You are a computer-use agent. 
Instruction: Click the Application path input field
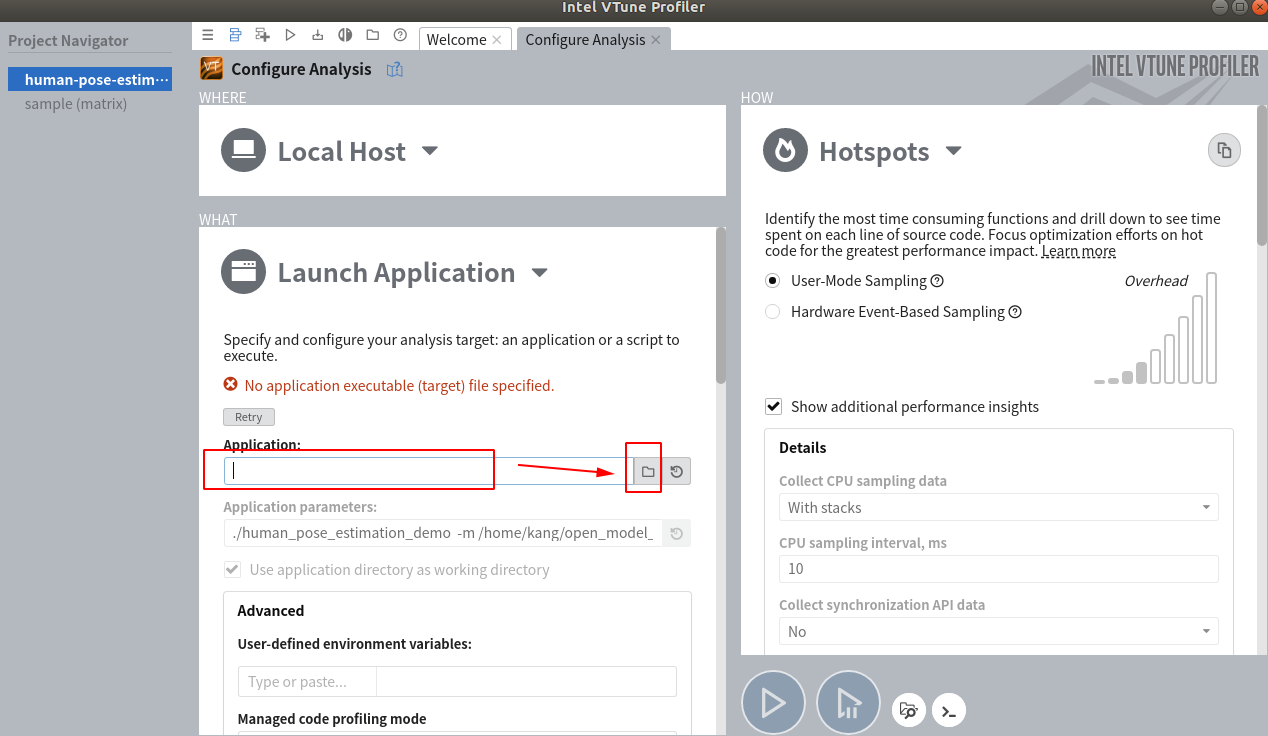coord(428,471)
